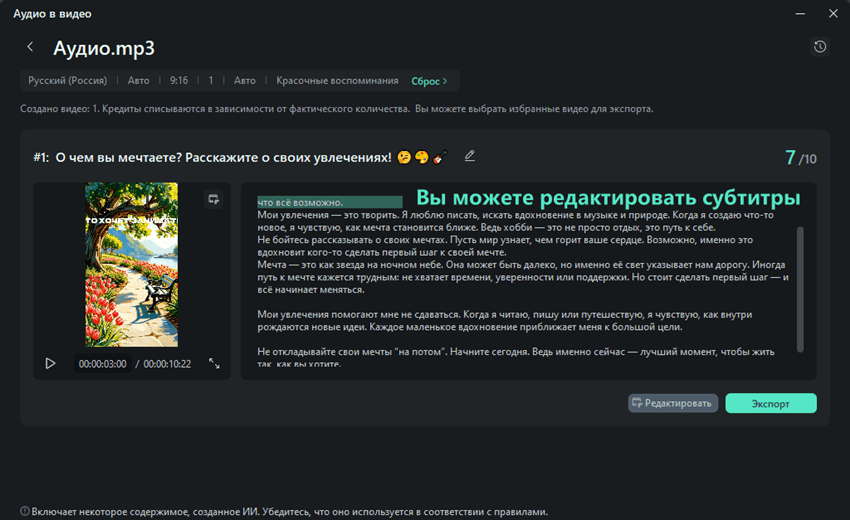
Task: Click the video preview thumbnail
Action: [131, 264]
